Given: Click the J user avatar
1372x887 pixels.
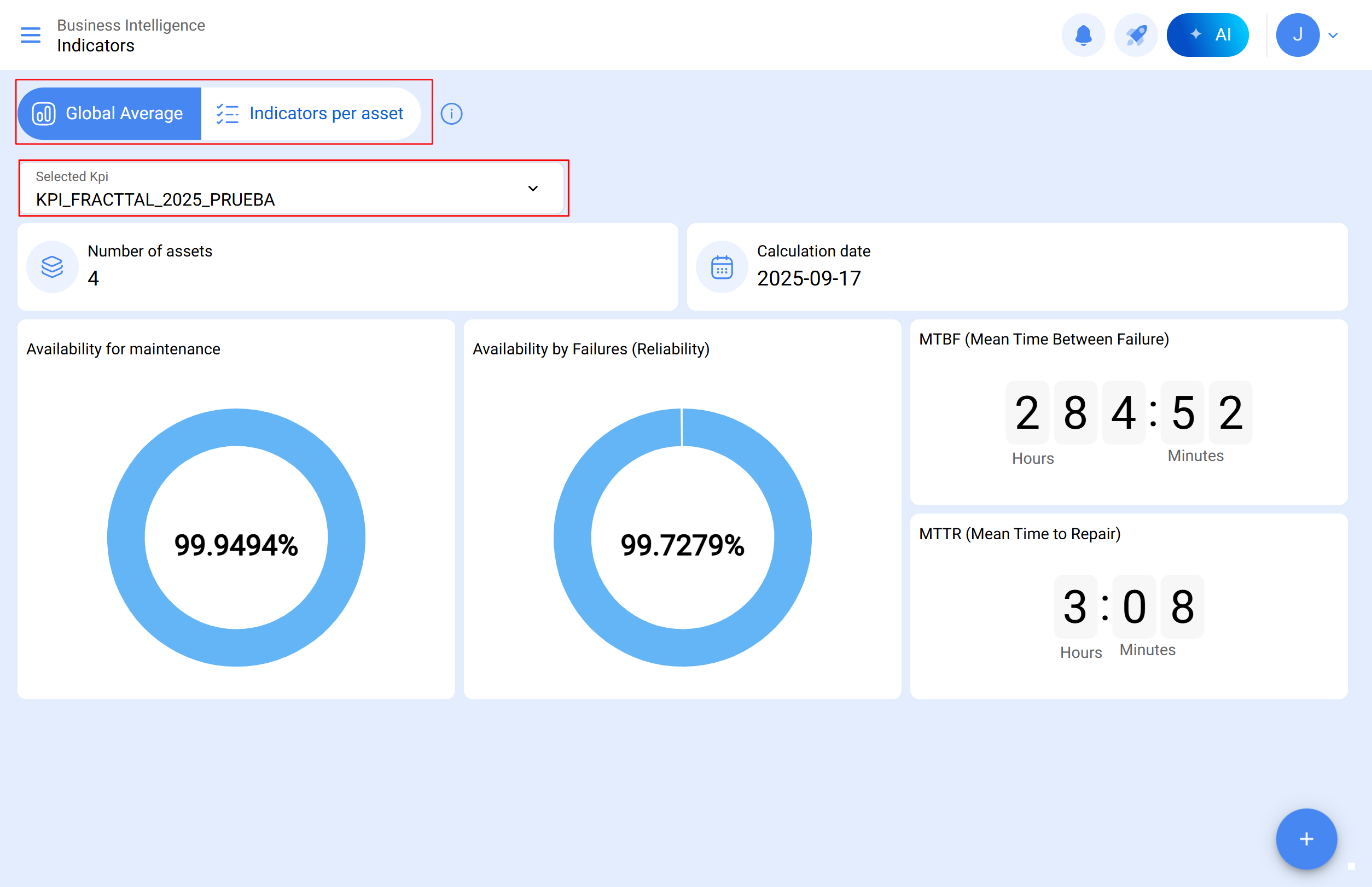Looking at the screenshot, I should [1297, 35].
